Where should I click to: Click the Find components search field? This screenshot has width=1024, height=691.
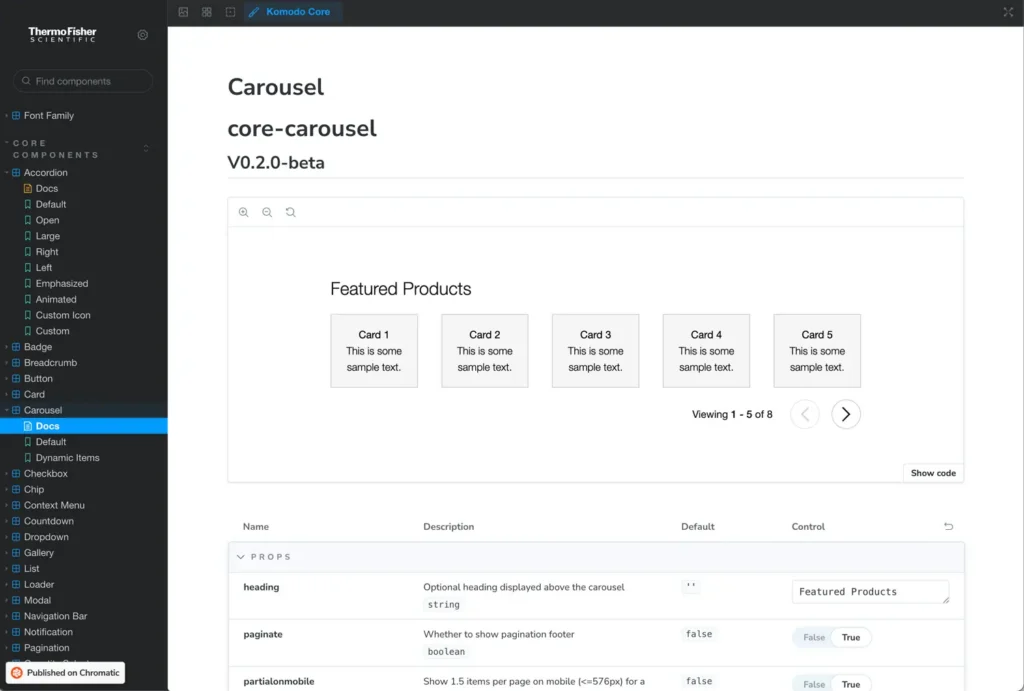(84, 81)
